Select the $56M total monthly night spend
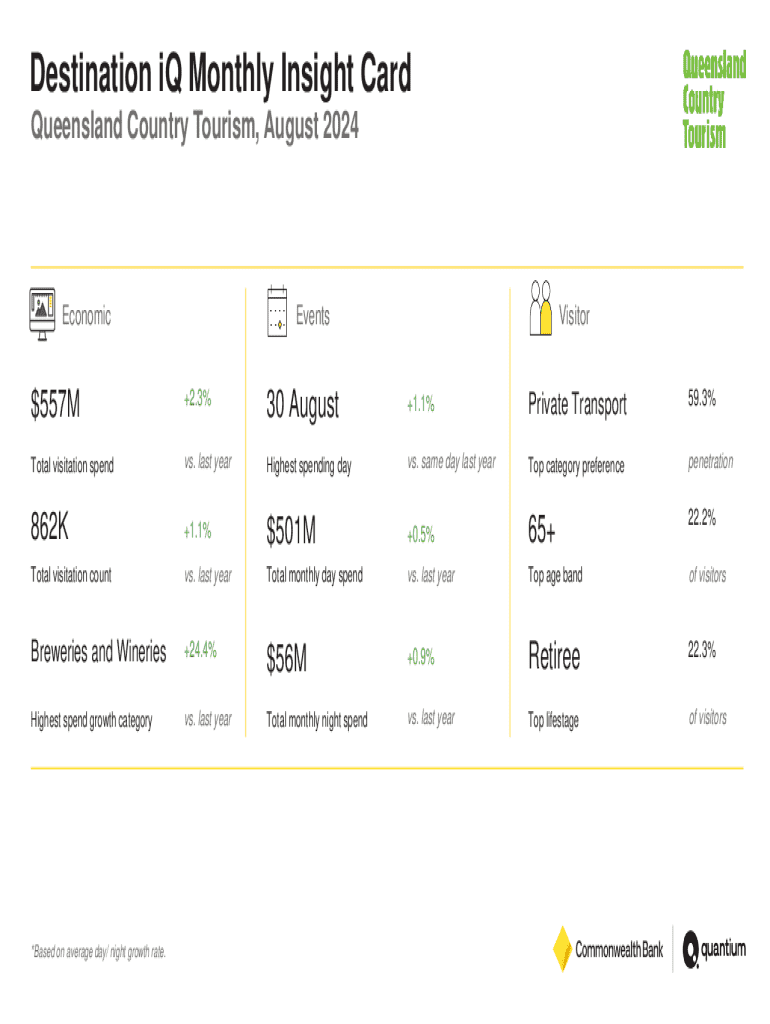The image size is (770, 1024). (286, 659)
